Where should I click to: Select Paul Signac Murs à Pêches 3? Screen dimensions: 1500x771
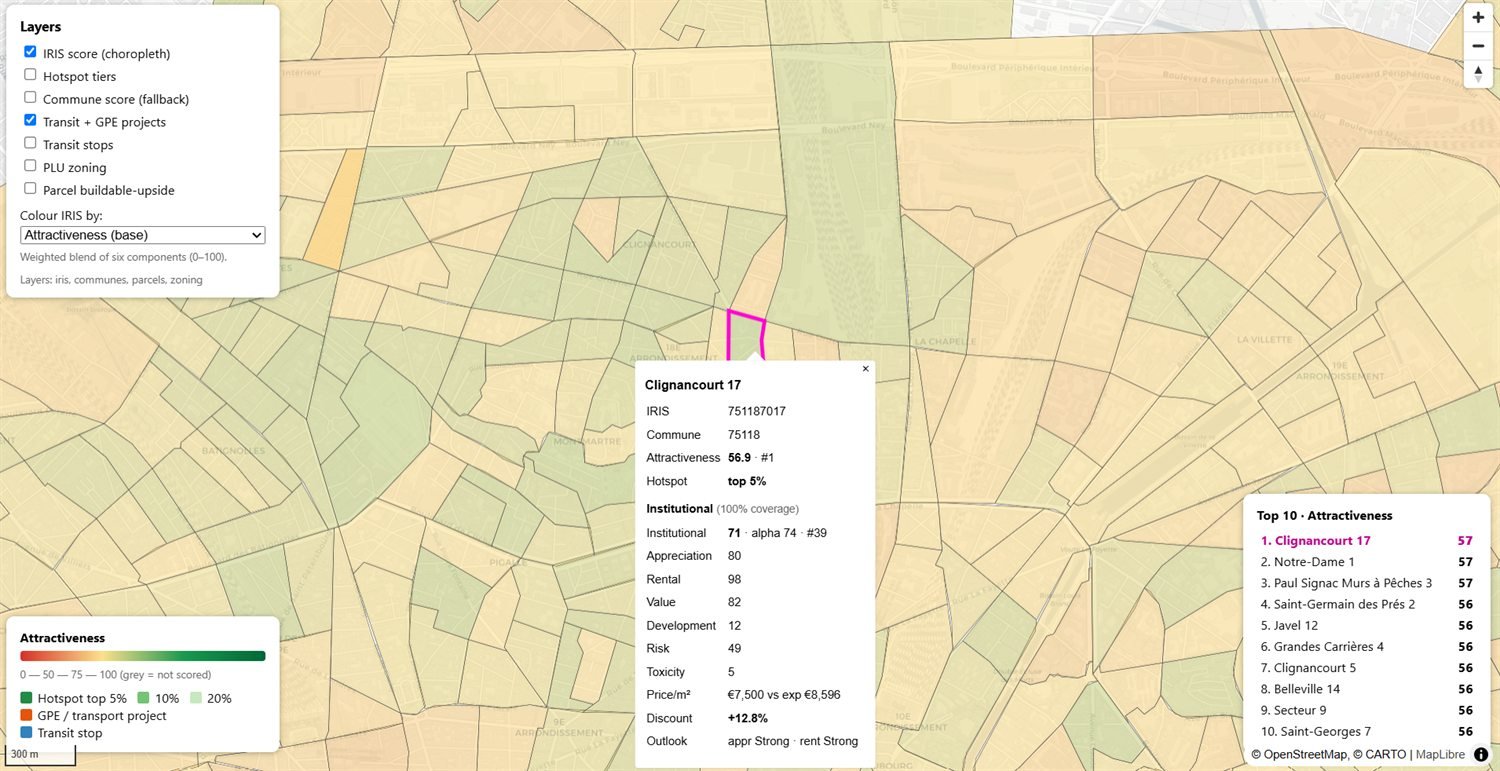pyautogui.click(x=1365, y=583)
